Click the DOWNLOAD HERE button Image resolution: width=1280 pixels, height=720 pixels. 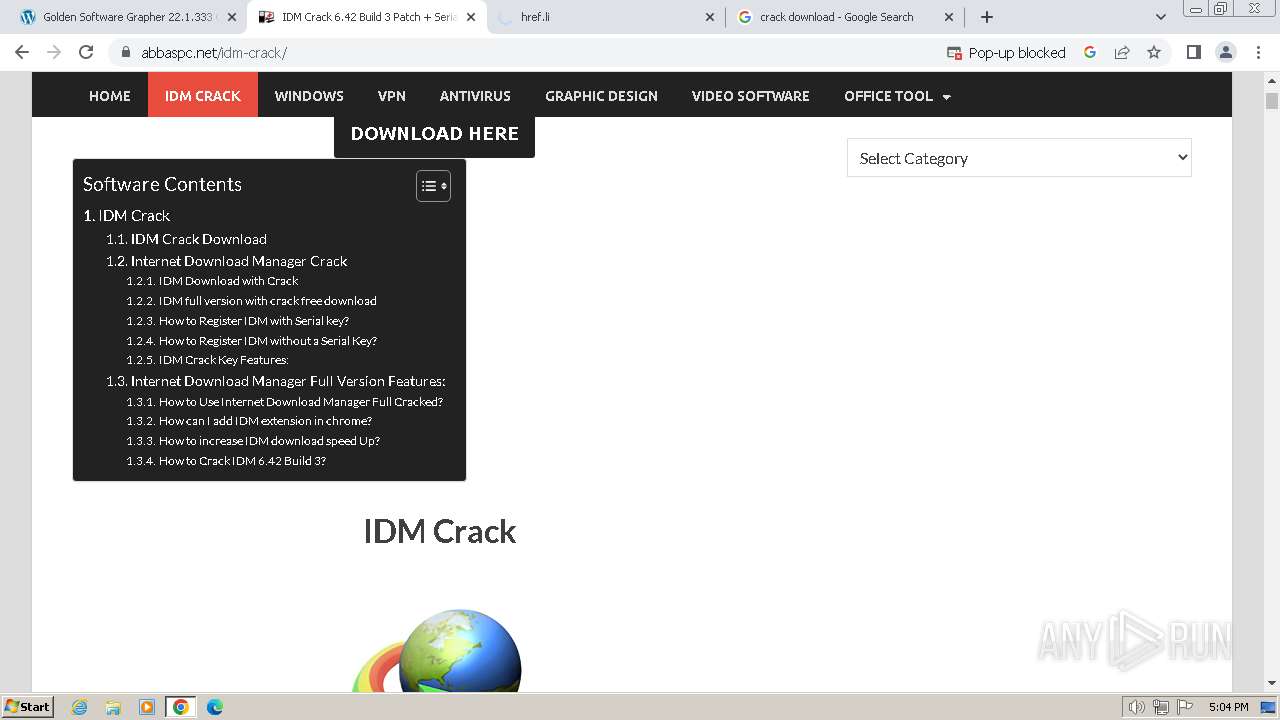[434, 134]
